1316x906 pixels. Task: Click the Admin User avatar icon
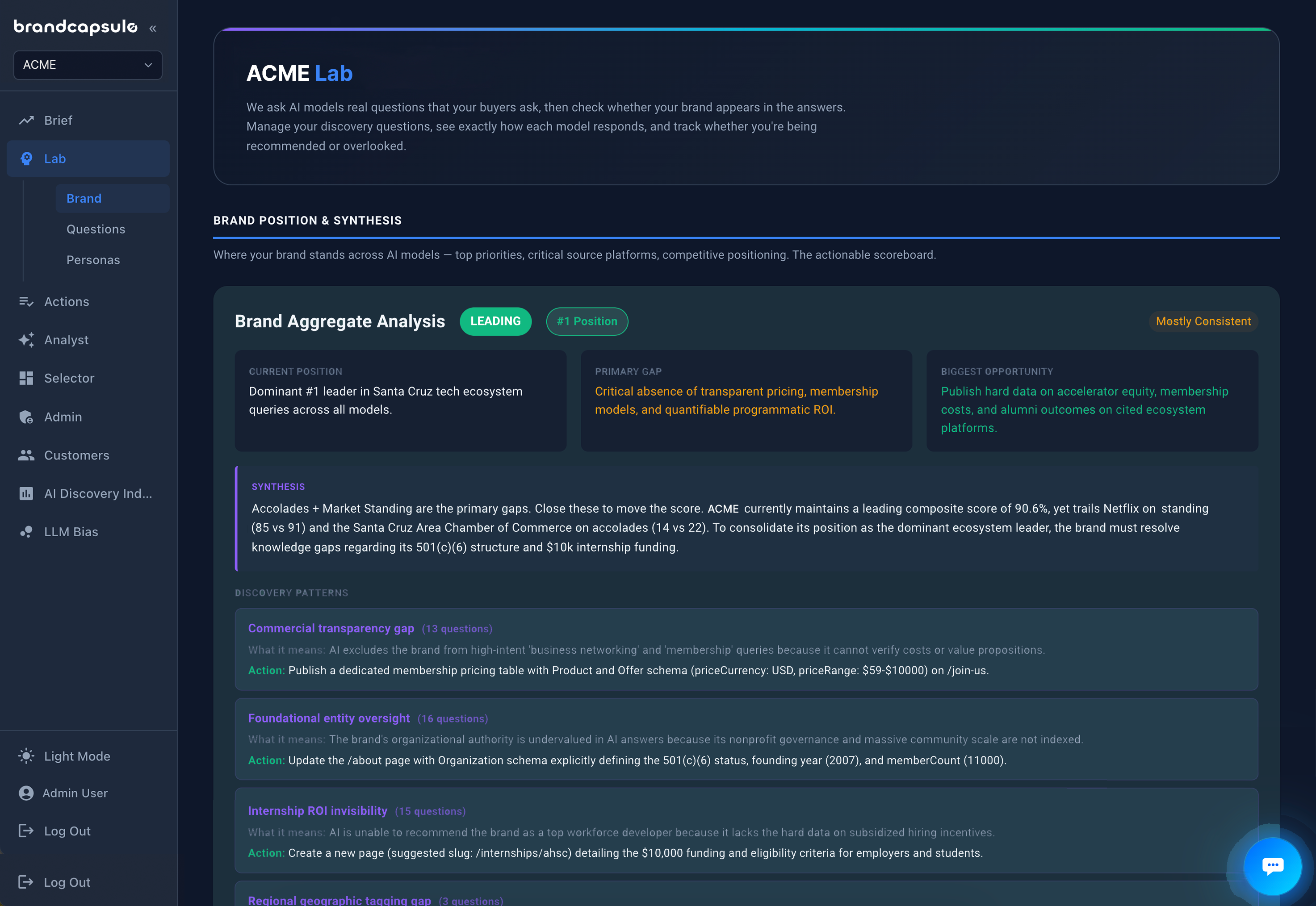(26, 793)
